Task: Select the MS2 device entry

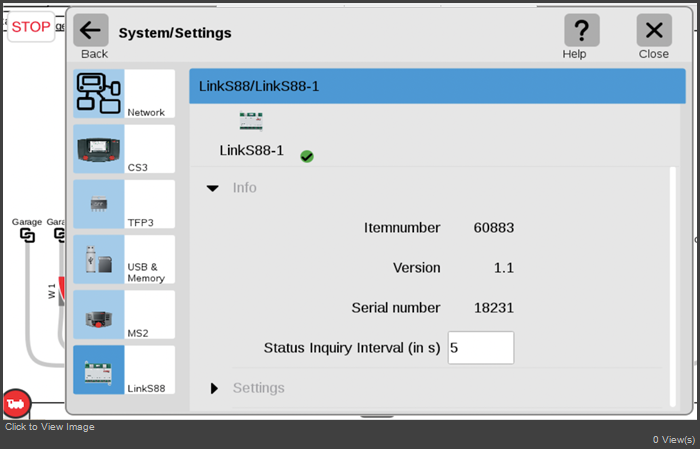Action: click(124, 315)
